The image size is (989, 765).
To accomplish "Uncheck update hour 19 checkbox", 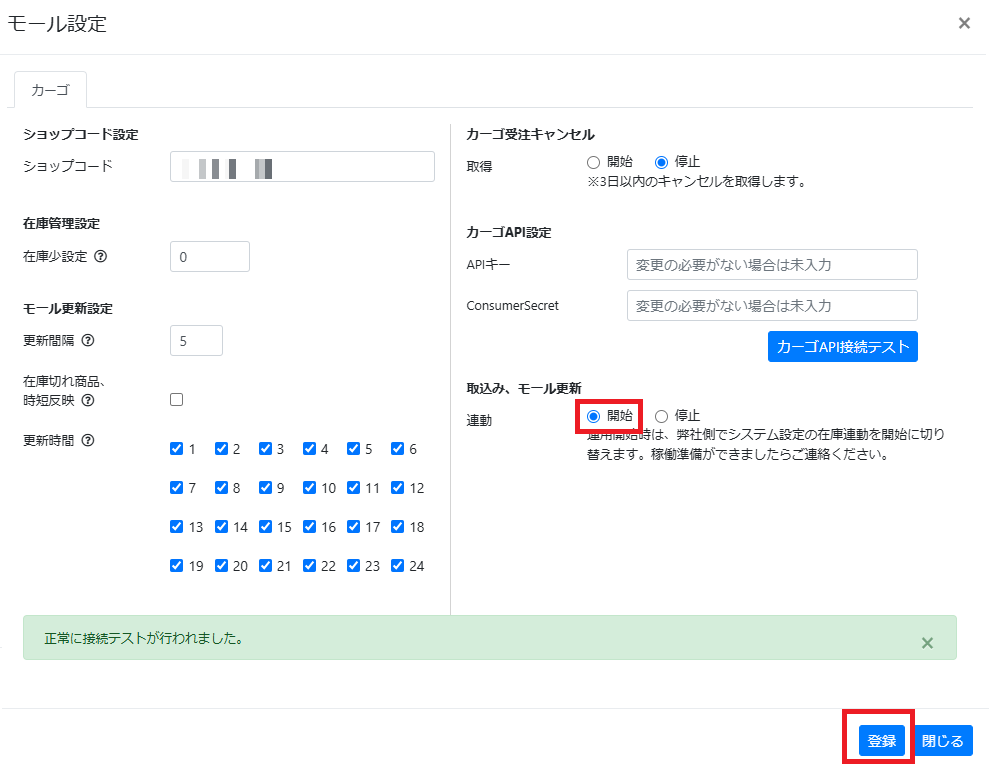I will click(177, 566).
